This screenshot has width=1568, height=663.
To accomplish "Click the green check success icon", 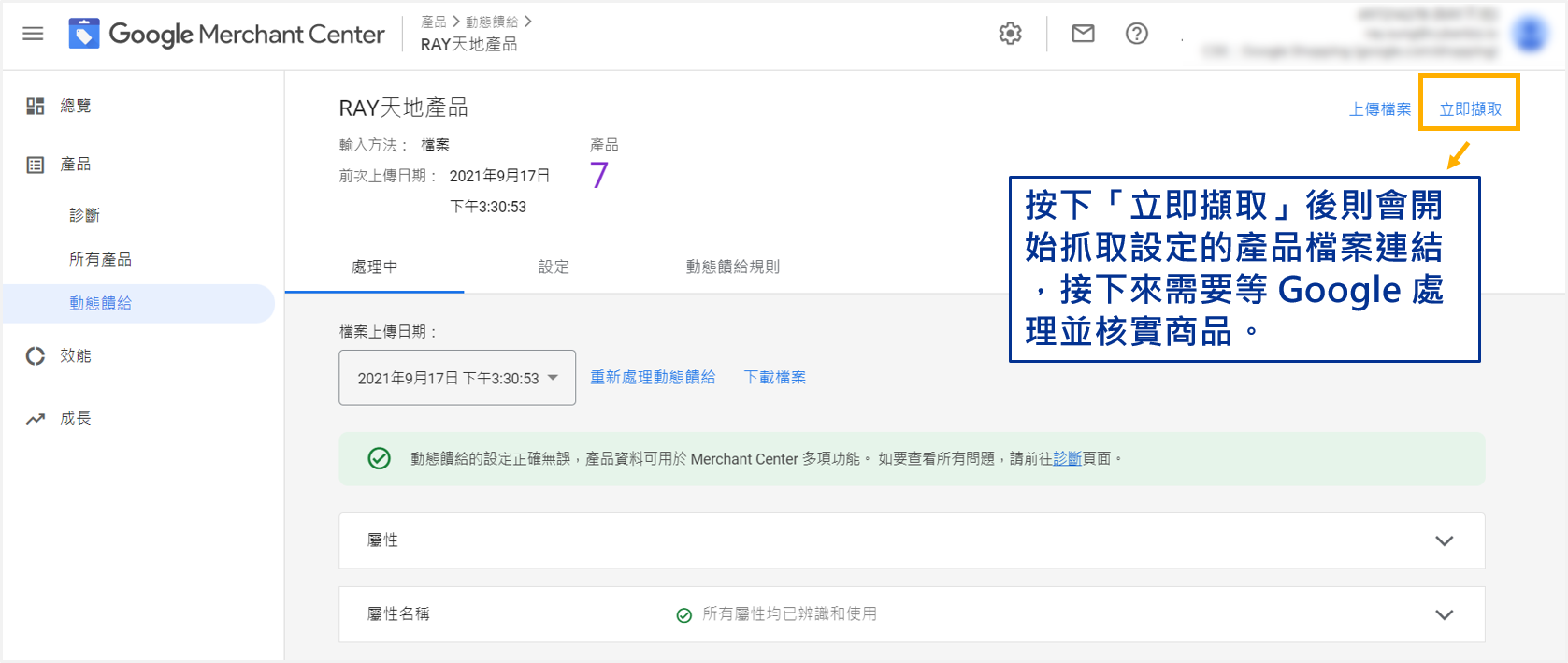I will coord(379,458).
